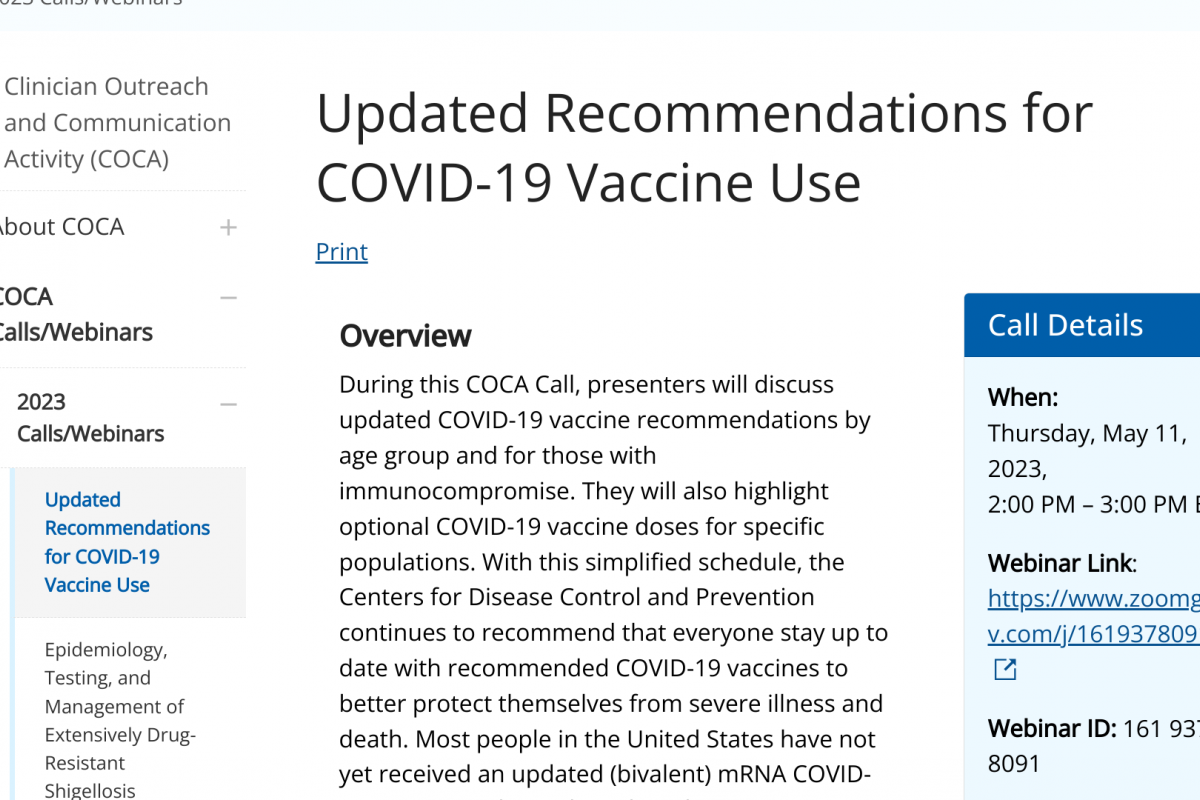Click the Print link
The image size is (1200, 800).
(x=341, y=251)
